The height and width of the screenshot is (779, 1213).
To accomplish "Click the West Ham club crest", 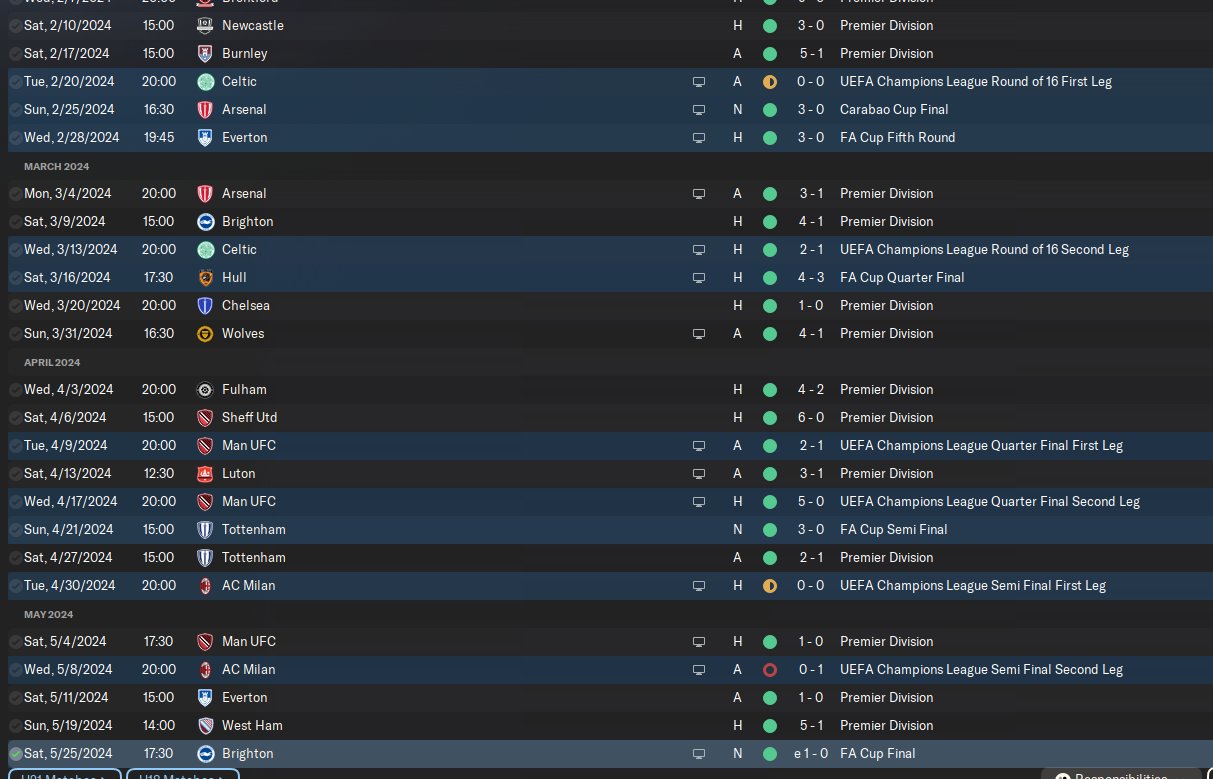I will point(205,725).
